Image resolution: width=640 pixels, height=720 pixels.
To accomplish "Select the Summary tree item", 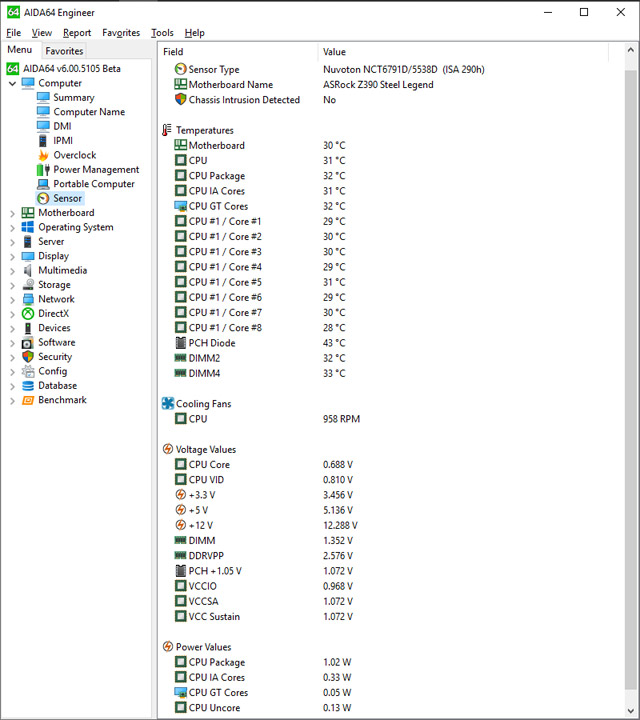I will click(74, 97).
